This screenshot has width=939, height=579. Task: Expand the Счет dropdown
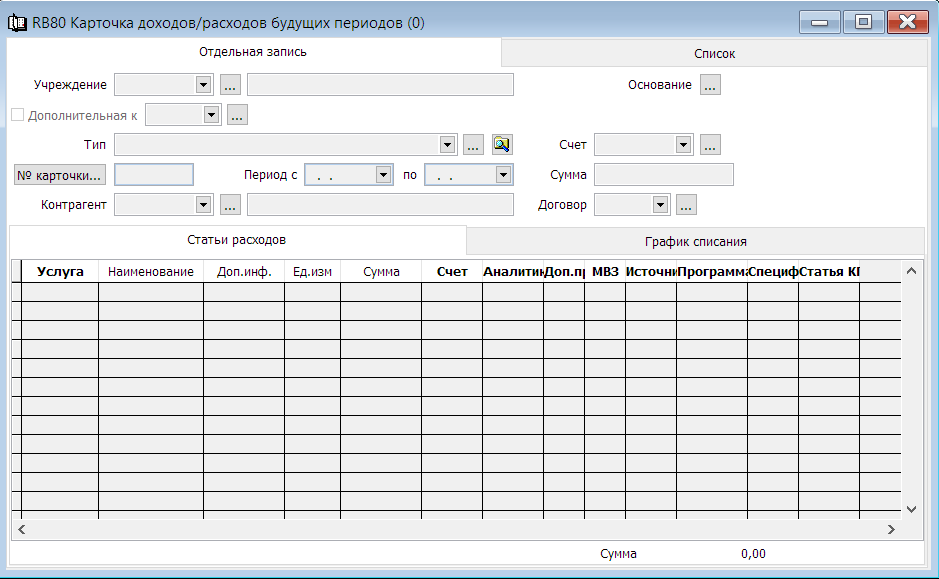point(683,145)
